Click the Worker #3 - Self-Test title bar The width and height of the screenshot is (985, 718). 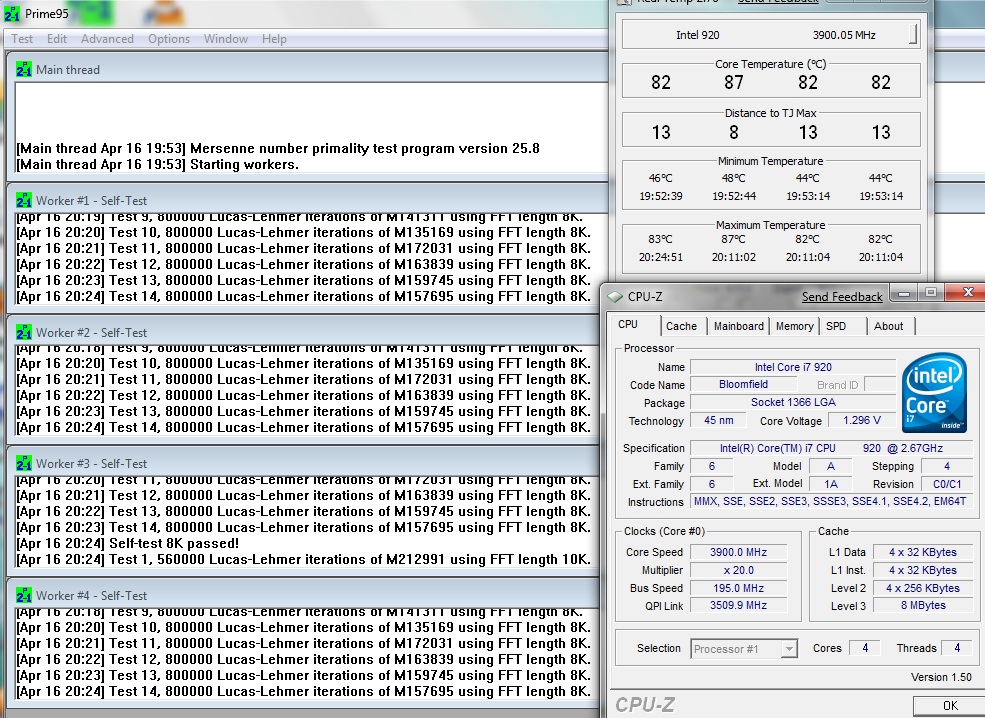pos(305,463)
